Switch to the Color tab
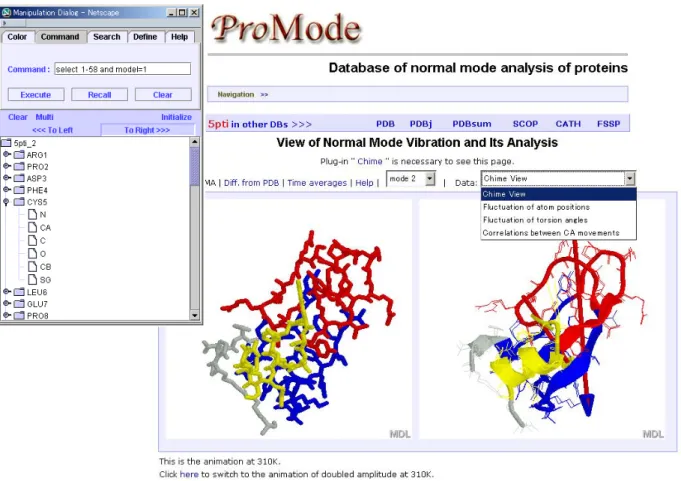 17,37
